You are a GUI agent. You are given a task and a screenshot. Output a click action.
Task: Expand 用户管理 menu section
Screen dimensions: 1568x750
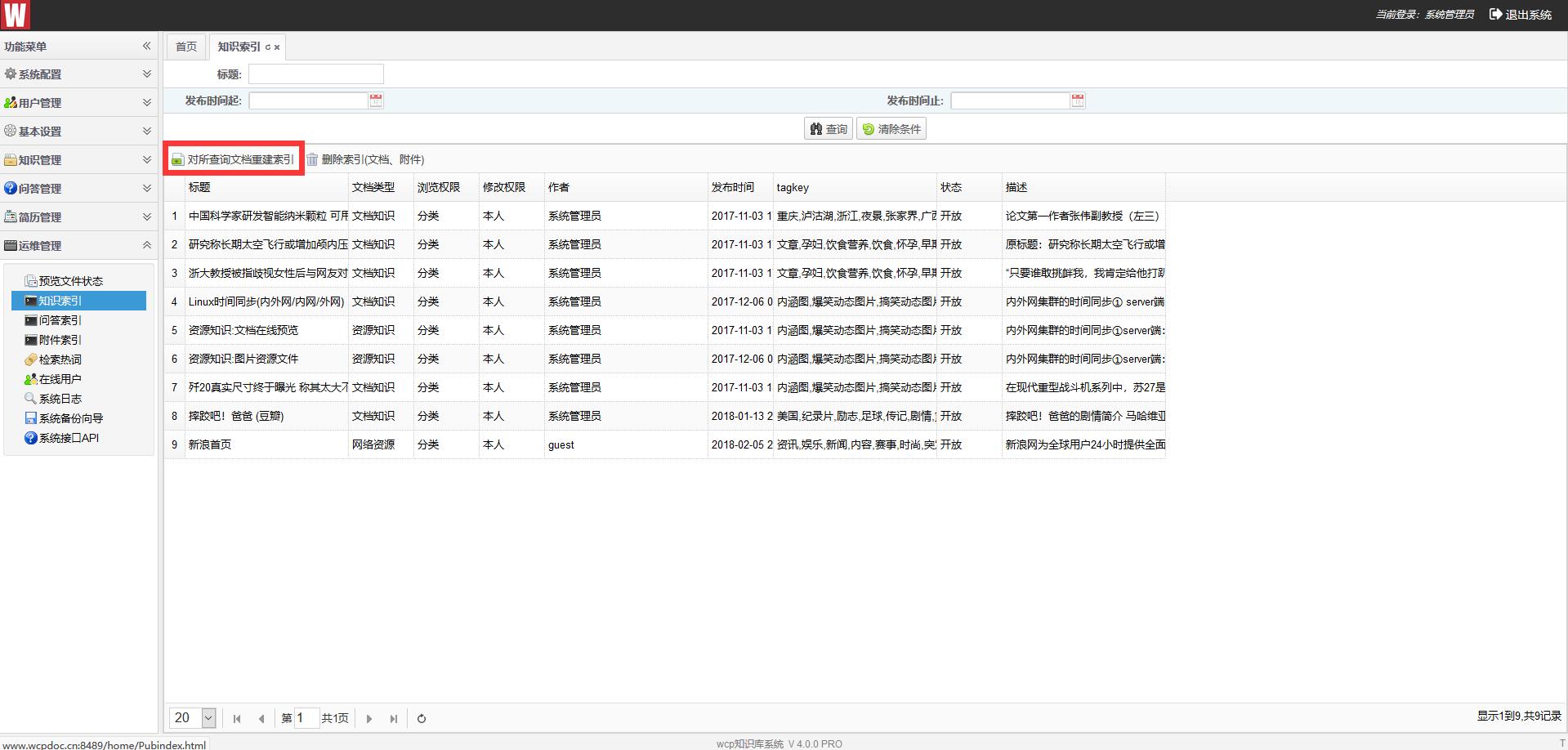coord(78,103)
